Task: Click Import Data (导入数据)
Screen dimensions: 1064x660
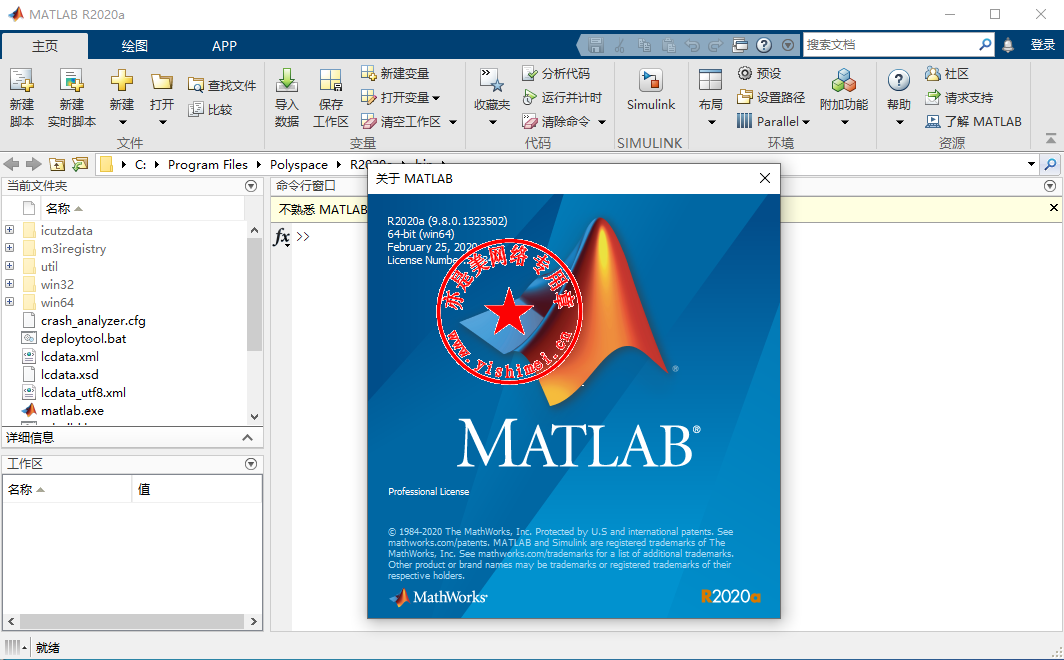Action: (287, 98)
